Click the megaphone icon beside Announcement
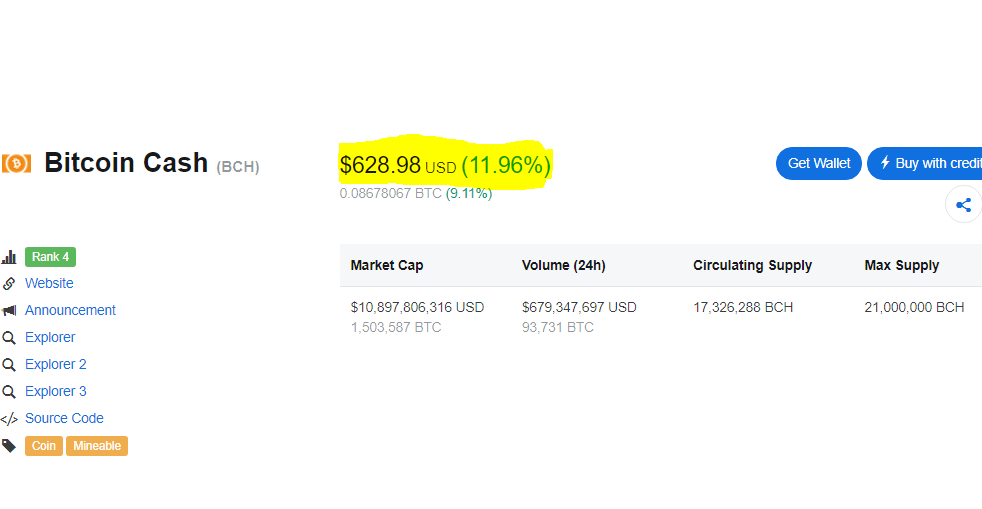The image size is (982, 509). (x=9, y=311)
